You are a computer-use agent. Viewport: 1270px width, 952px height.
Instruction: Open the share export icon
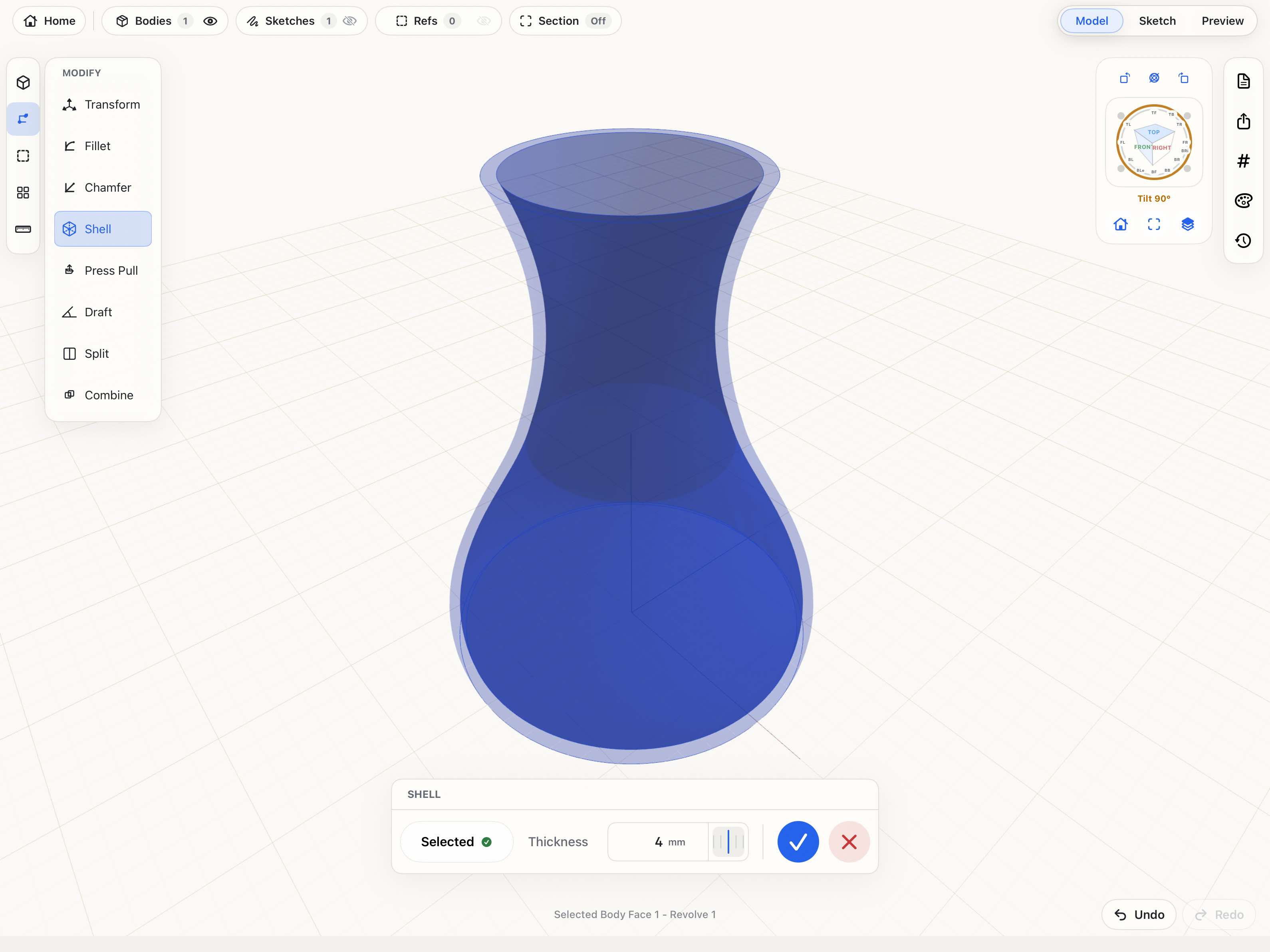[1243, 121]
